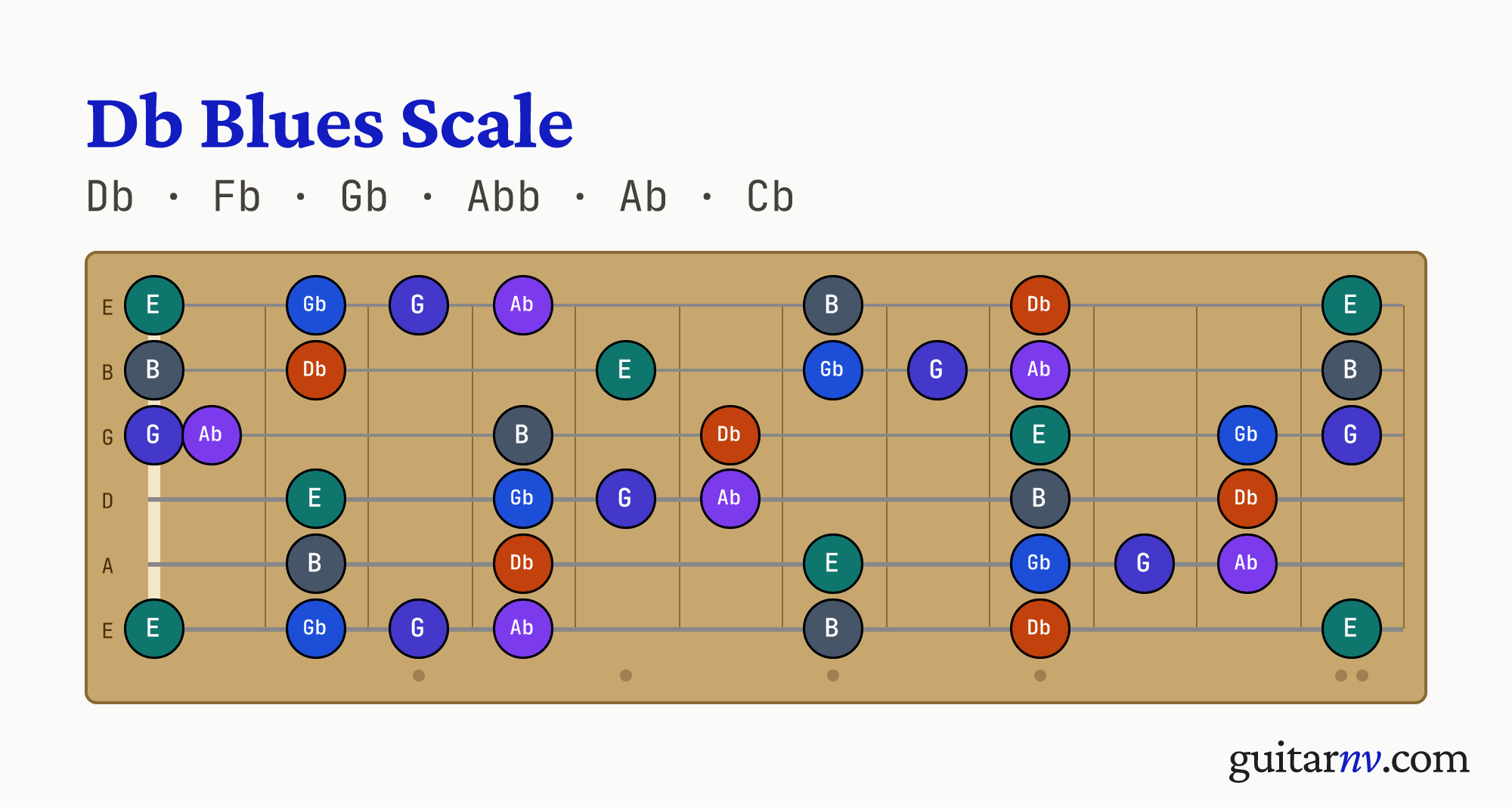Select the open B string note
The height and width of the screenshot is (807, 1512).
154,370
